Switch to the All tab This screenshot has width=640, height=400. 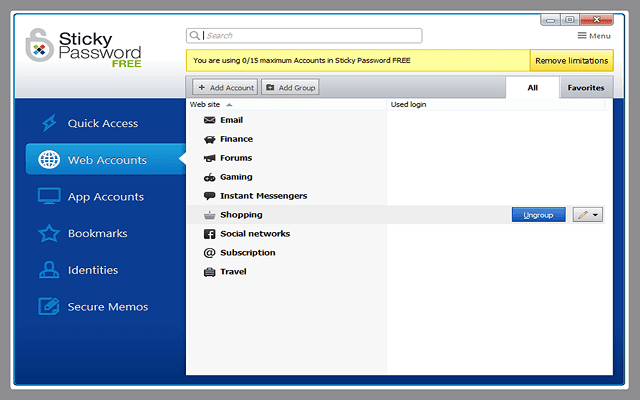coord(531,88)
